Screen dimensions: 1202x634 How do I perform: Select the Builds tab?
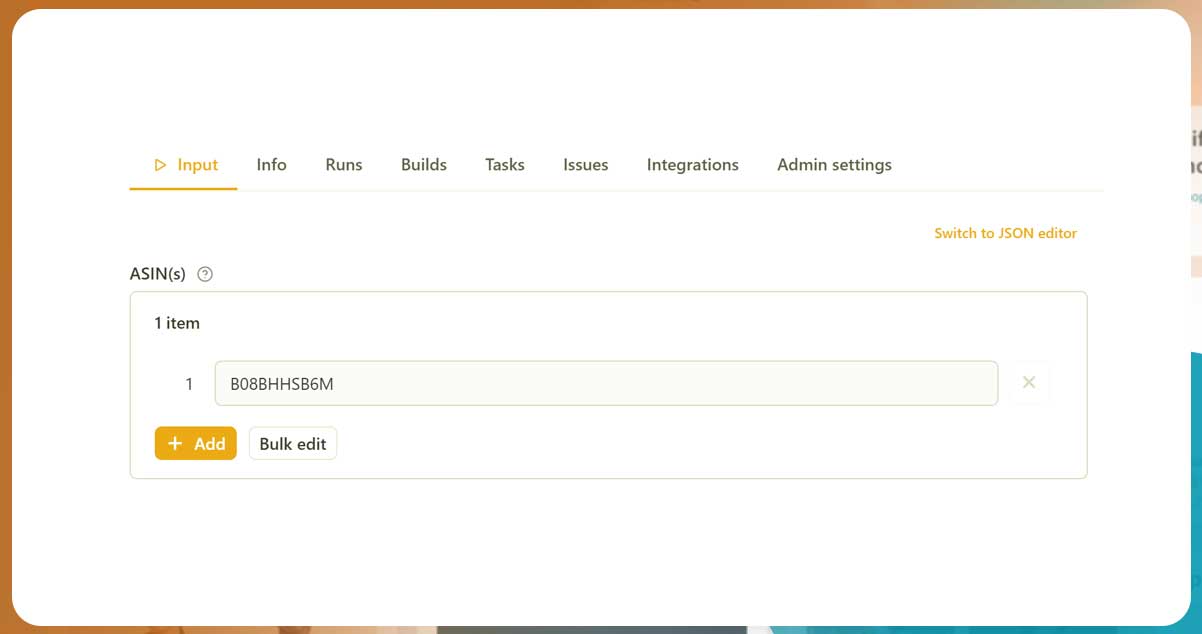click(423, 164)
